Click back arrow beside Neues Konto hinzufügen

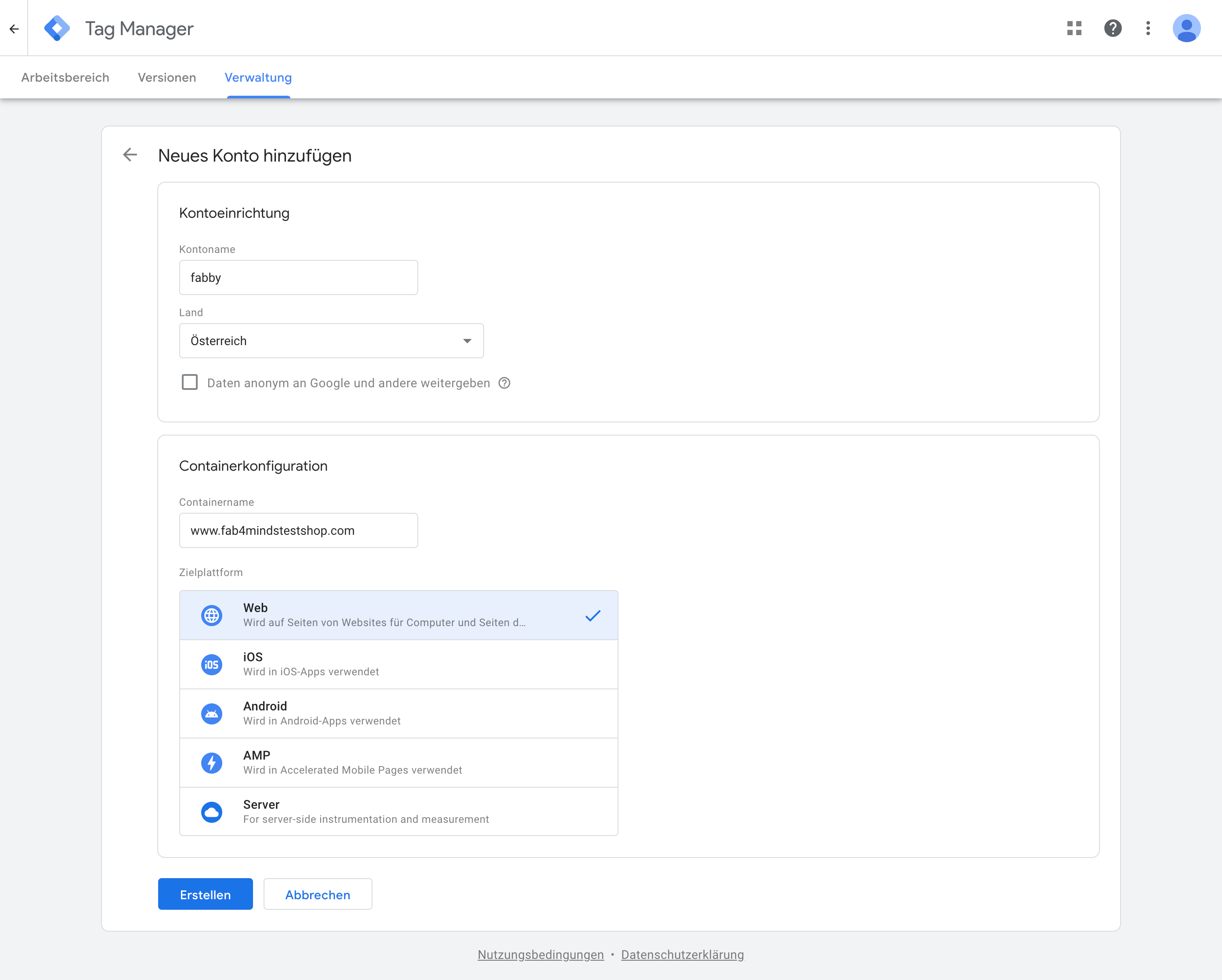coord(130,155)
